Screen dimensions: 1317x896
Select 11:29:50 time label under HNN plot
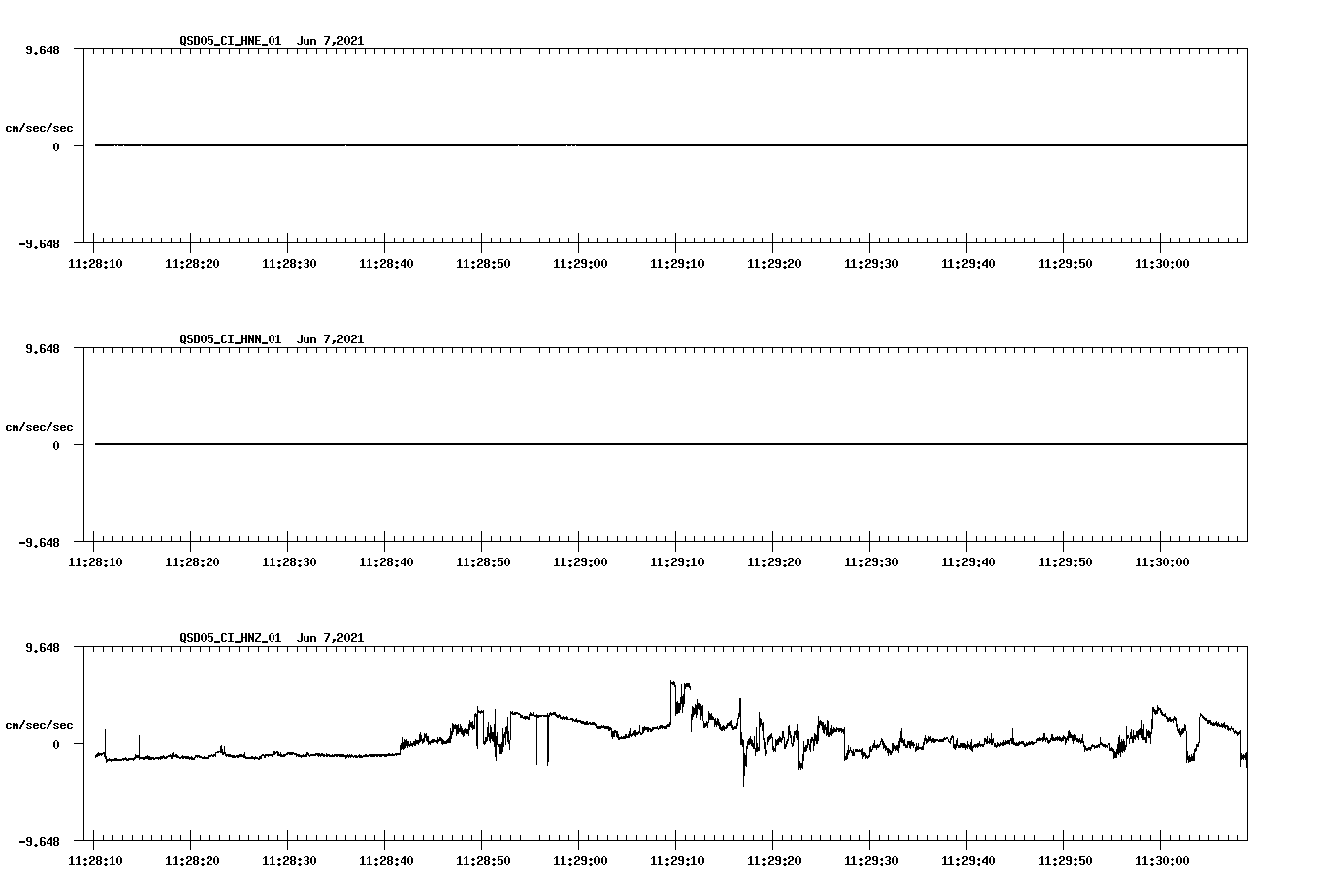pos(1065,562)
